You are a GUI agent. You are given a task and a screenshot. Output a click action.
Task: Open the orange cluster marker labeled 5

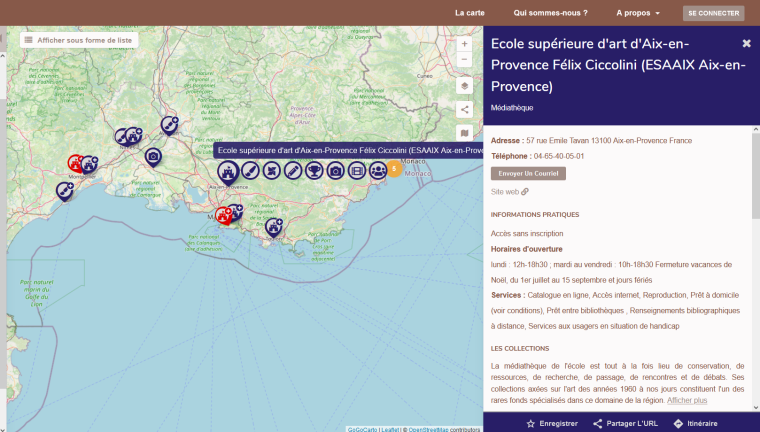[x=394, y=169]
